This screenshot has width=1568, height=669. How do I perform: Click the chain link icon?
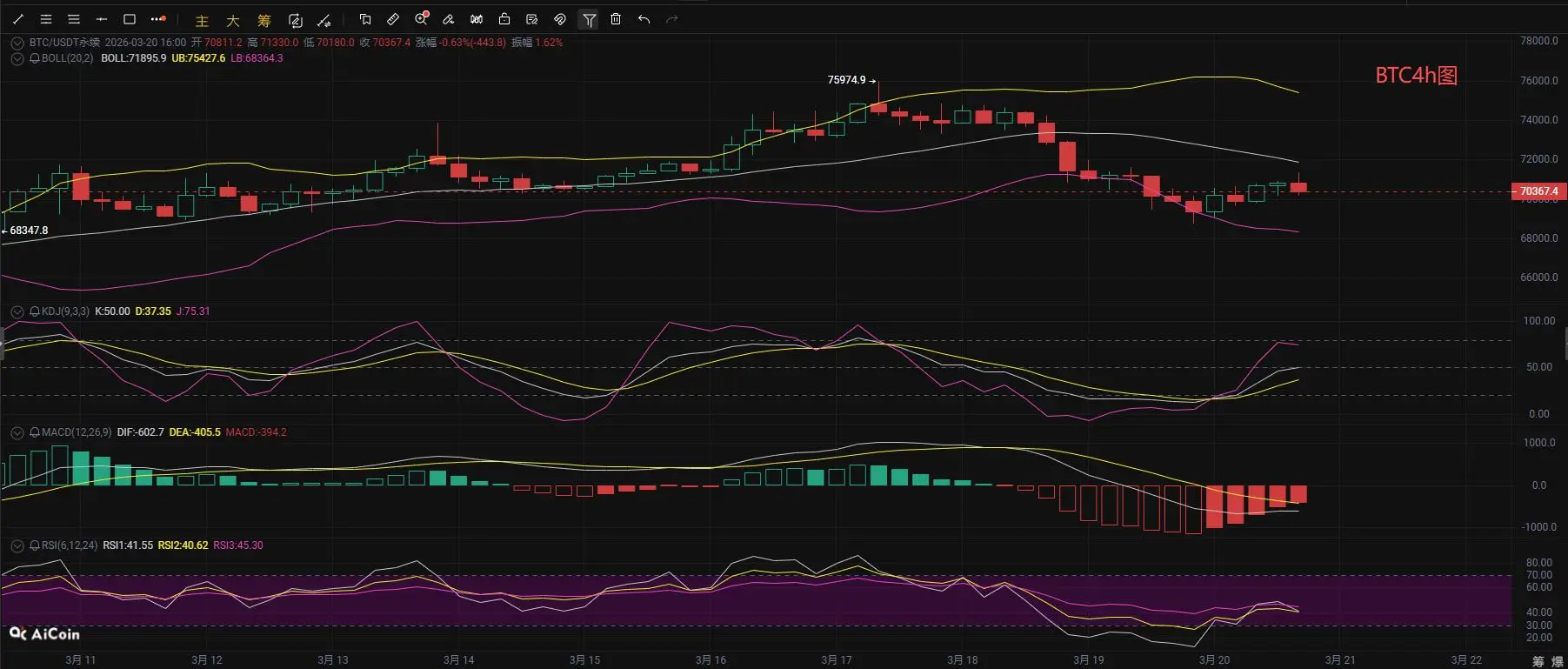560,19
